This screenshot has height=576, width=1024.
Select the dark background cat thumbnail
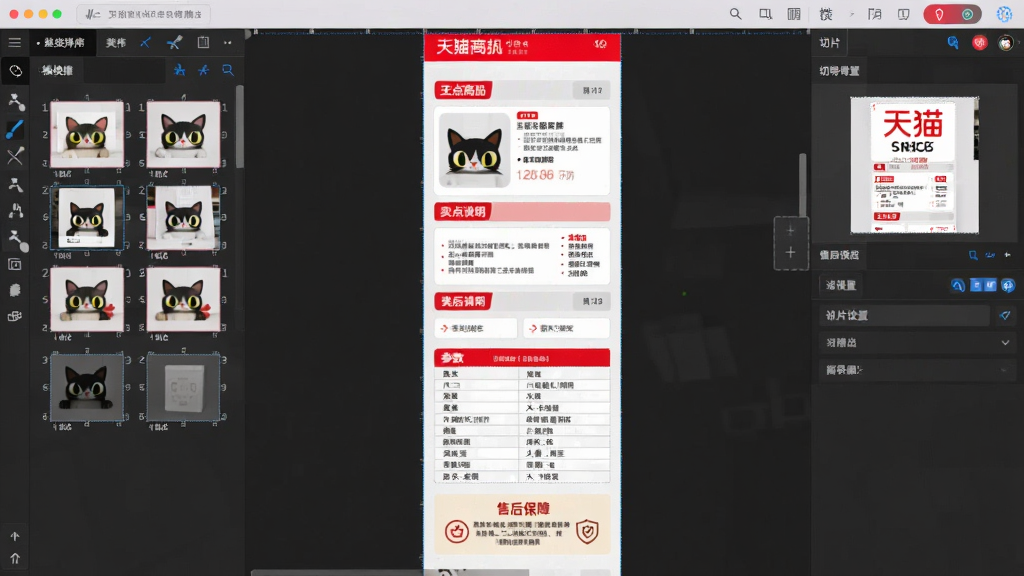tap(87, 387)
